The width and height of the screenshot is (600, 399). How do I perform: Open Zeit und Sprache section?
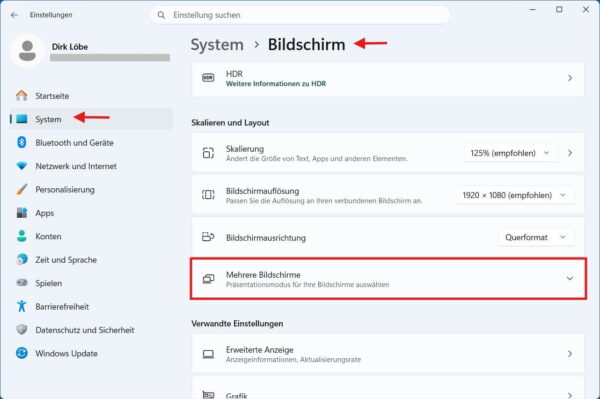[91, 259]
